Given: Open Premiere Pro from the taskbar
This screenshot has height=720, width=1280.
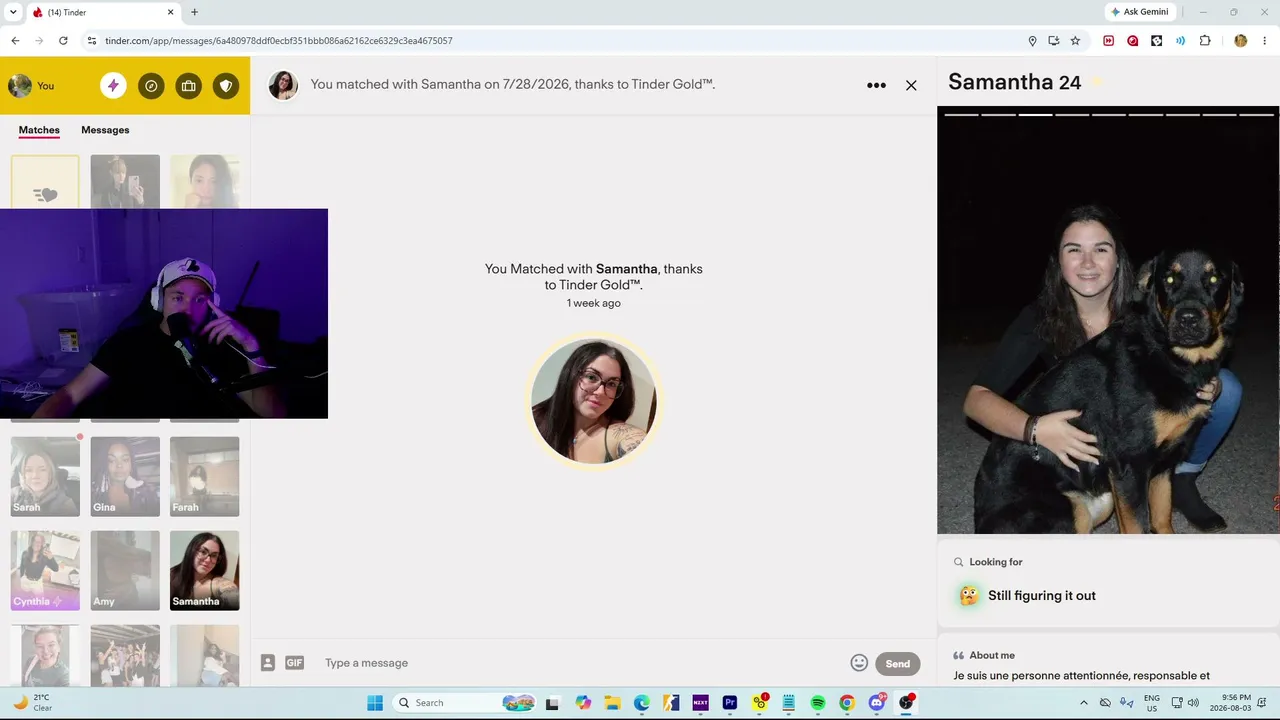Looking at the screenshot, I should 729,703.
